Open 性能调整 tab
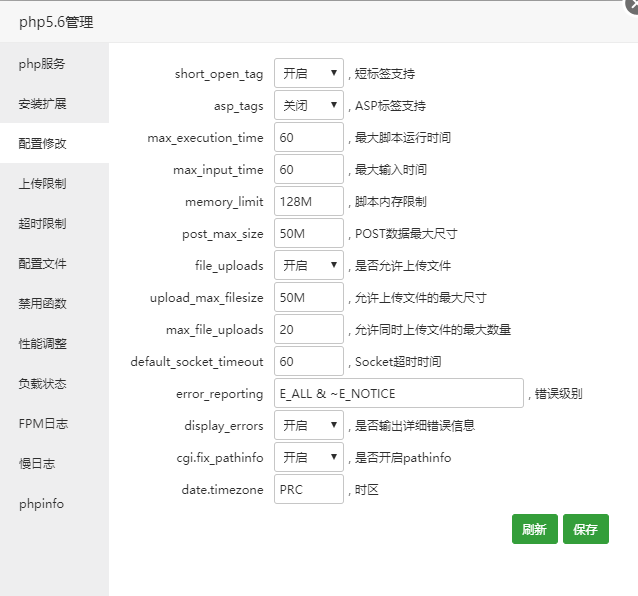638x596 pixels. (55, 343)
